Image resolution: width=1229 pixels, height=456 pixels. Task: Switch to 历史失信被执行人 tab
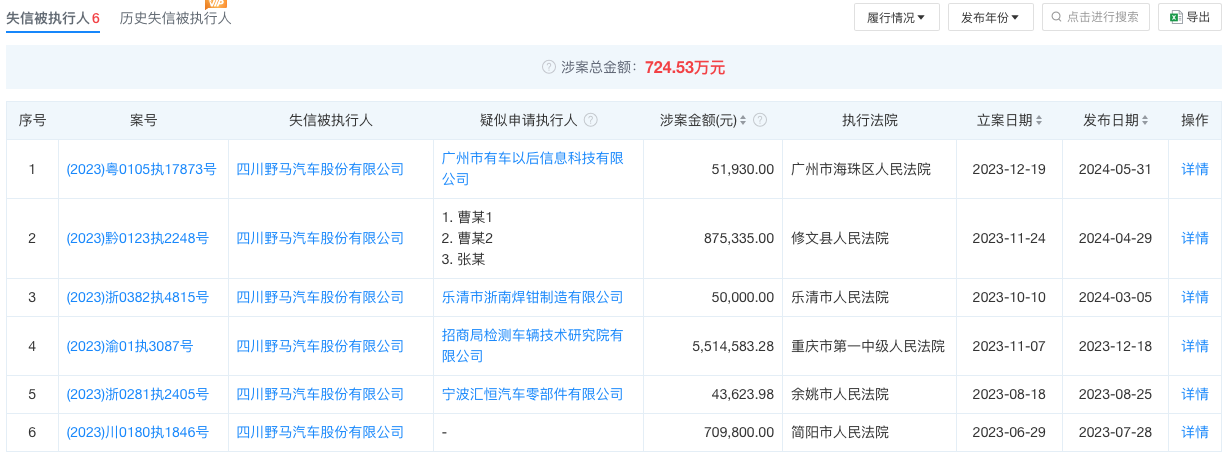pyautogui.click(x=176, y=18)
